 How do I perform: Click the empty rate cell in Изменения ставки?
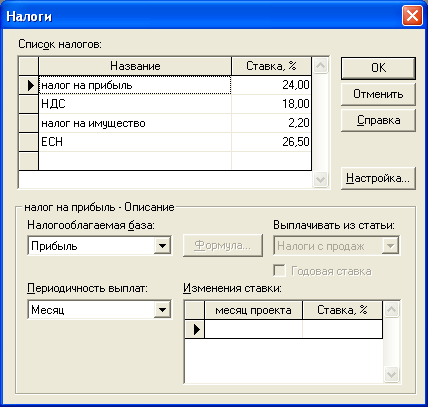click(342, 329)
